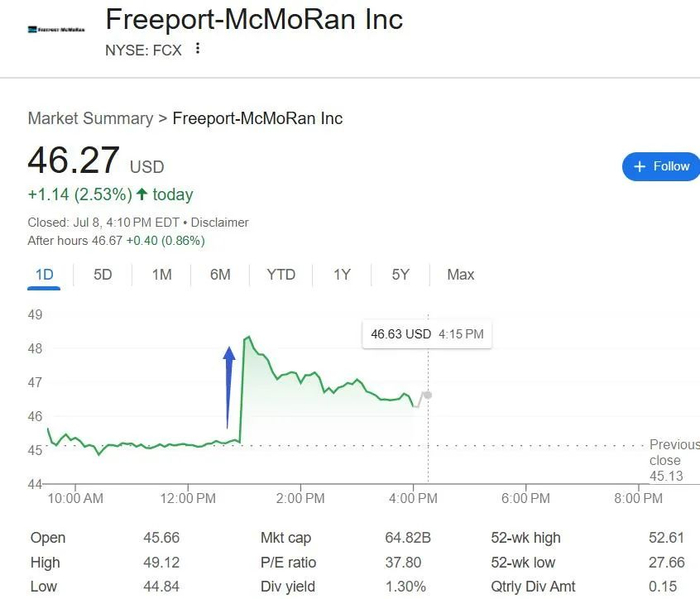Select the Max chart range
The height and width of the screenshot is (599, 700).
(x=460, y=274)
